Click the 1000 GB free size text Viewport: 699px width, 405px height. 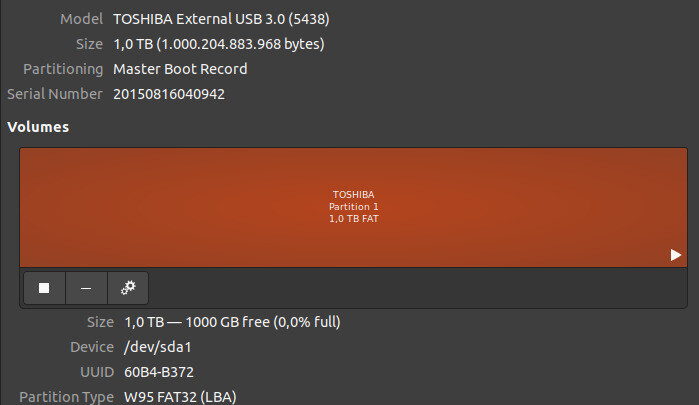coord(232,323)
